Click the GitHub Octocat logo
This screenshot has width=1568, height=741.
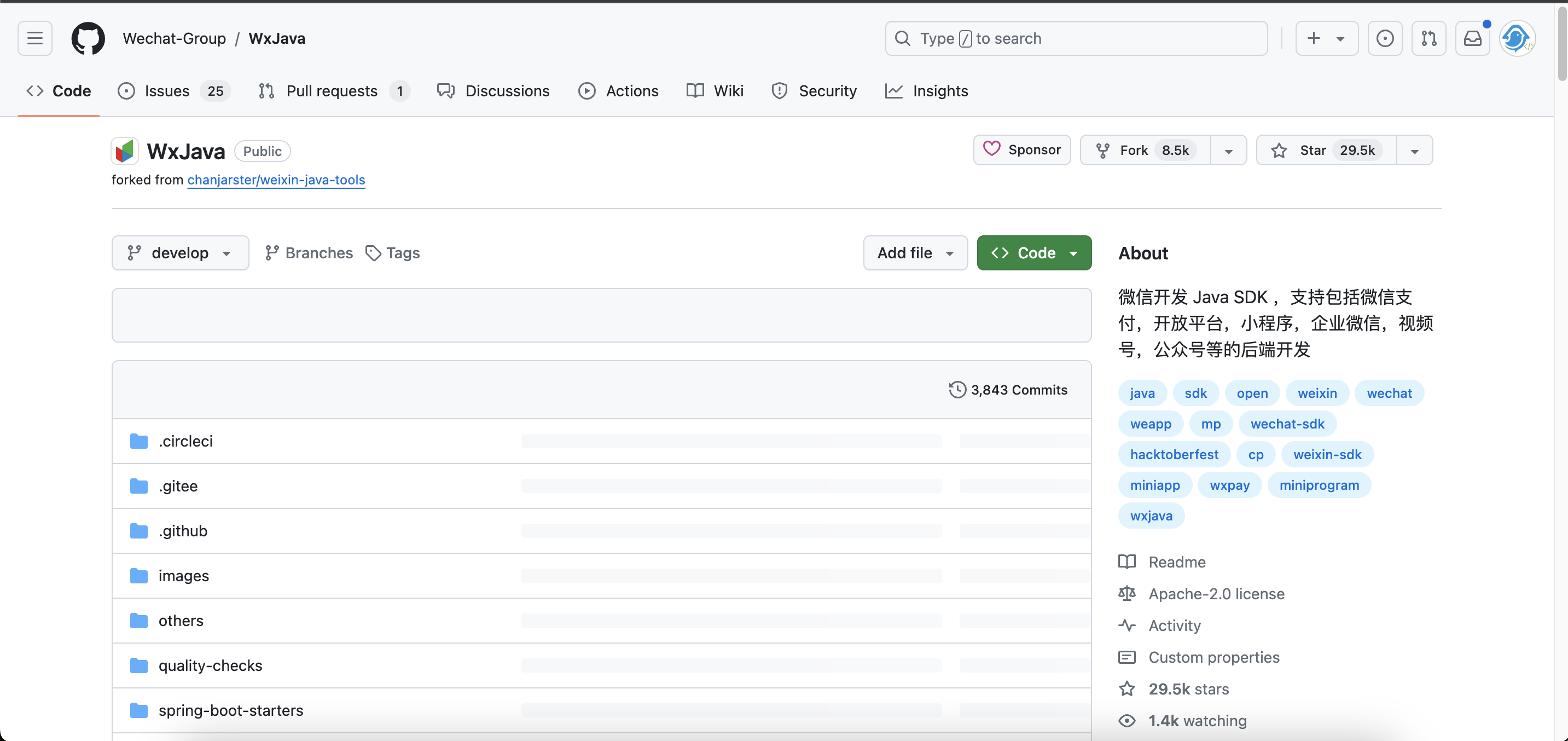88,38
